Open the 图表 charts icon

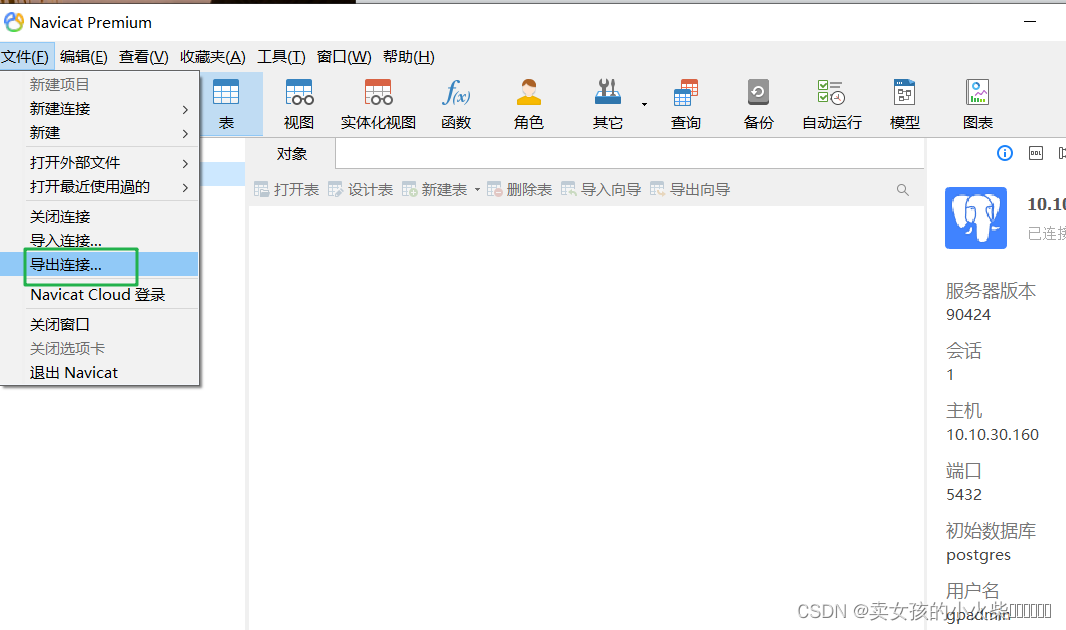click(977, 103)
